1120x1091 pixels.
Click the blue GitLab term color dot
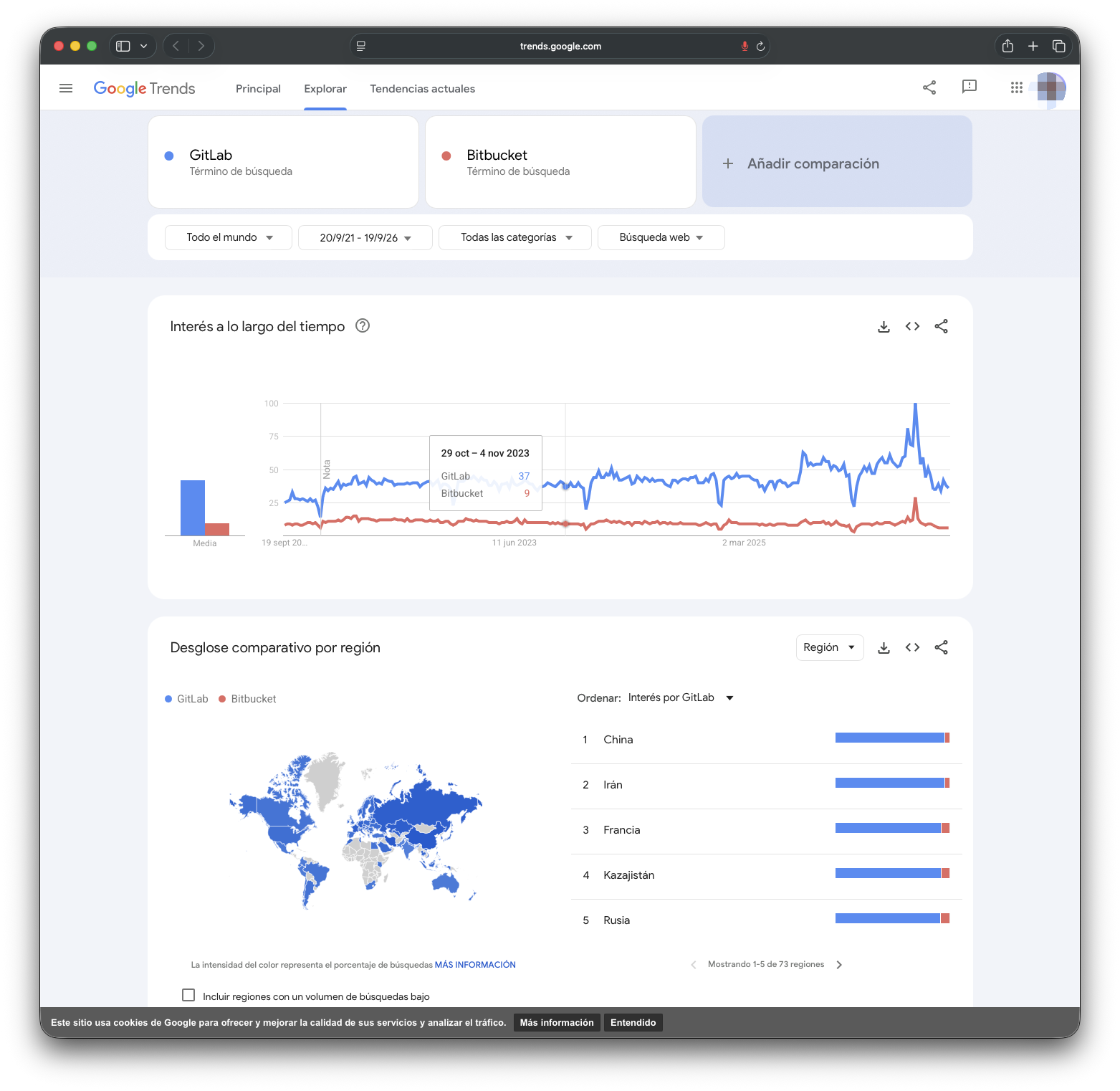point(169,156)
